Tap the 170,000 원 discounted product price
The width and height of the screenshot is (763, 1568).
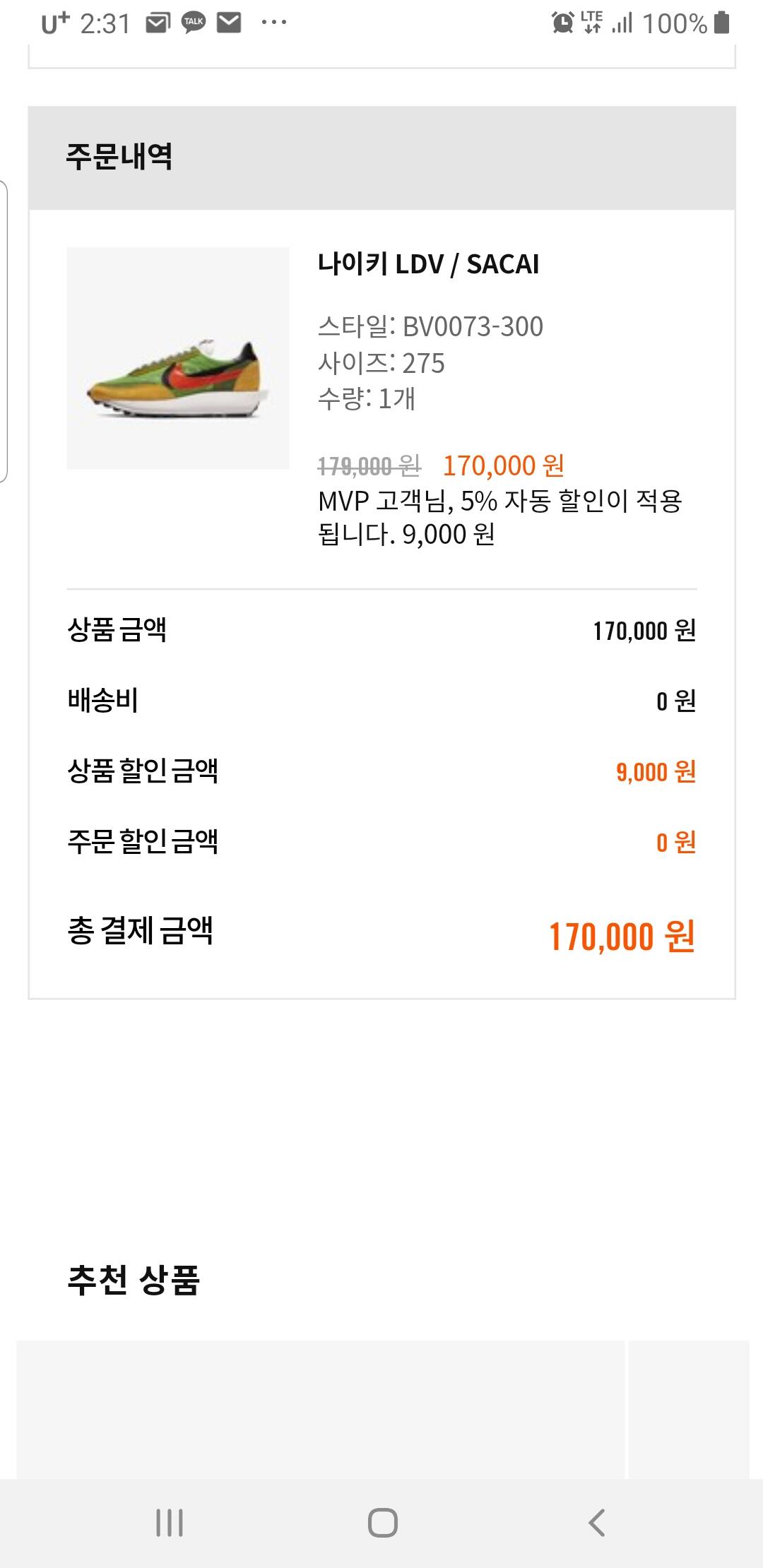[503, 465]
